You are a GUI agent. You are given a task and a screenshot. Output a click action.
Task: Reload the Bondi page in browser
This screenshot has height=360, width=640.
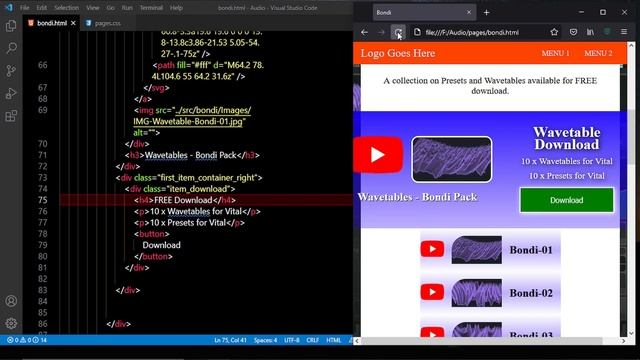[398, 32]
